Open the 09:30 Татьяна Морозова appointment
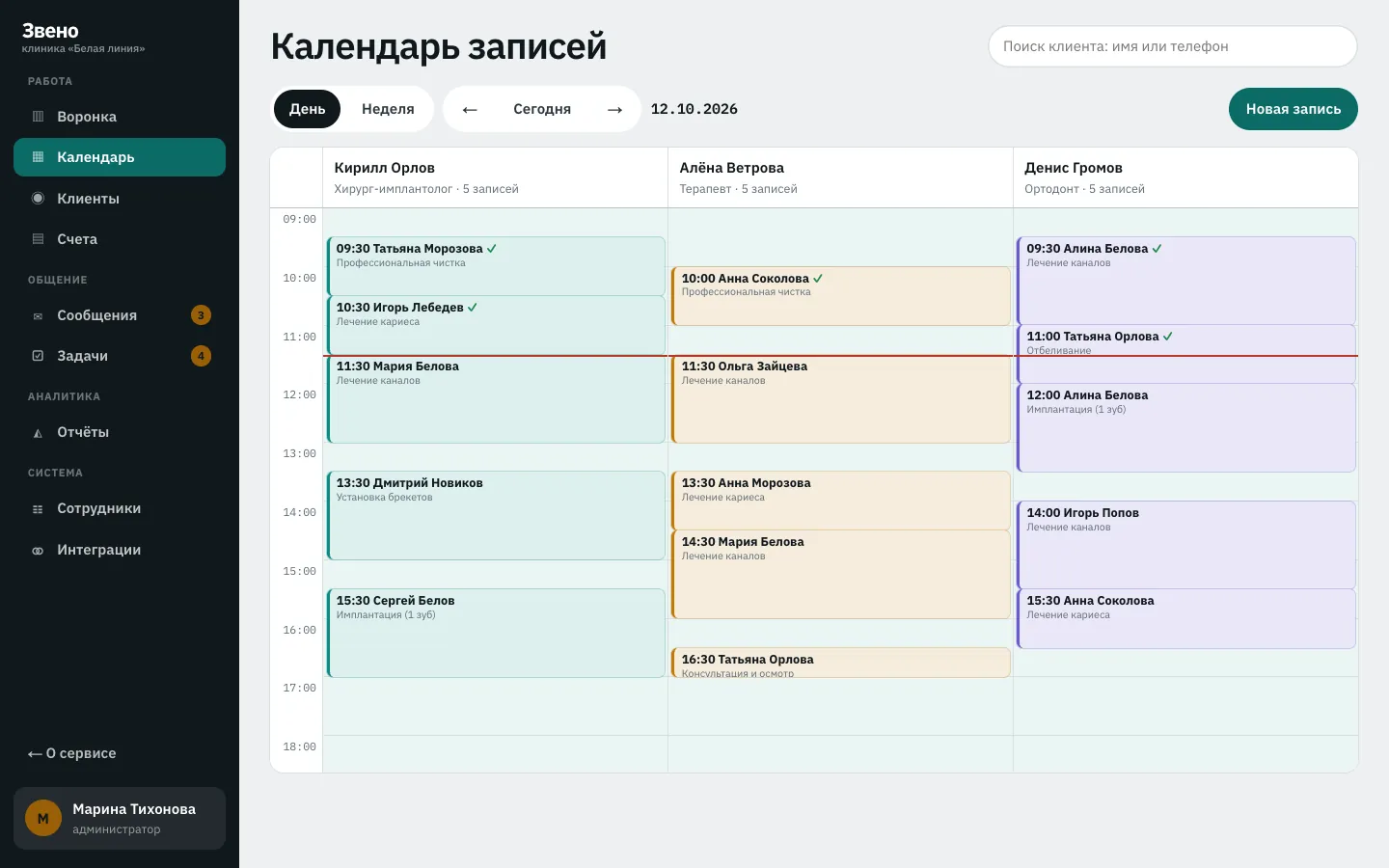 pos(496,266)
